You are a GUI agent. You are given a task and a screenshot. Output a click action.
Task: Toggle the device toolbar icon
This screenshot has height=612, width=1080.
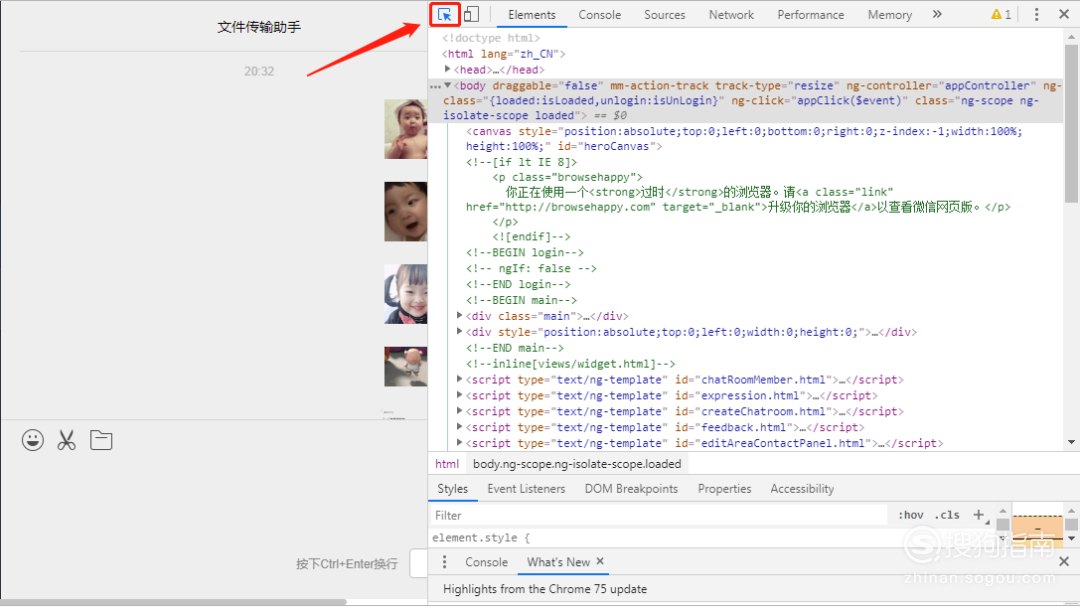click(471, 14)
